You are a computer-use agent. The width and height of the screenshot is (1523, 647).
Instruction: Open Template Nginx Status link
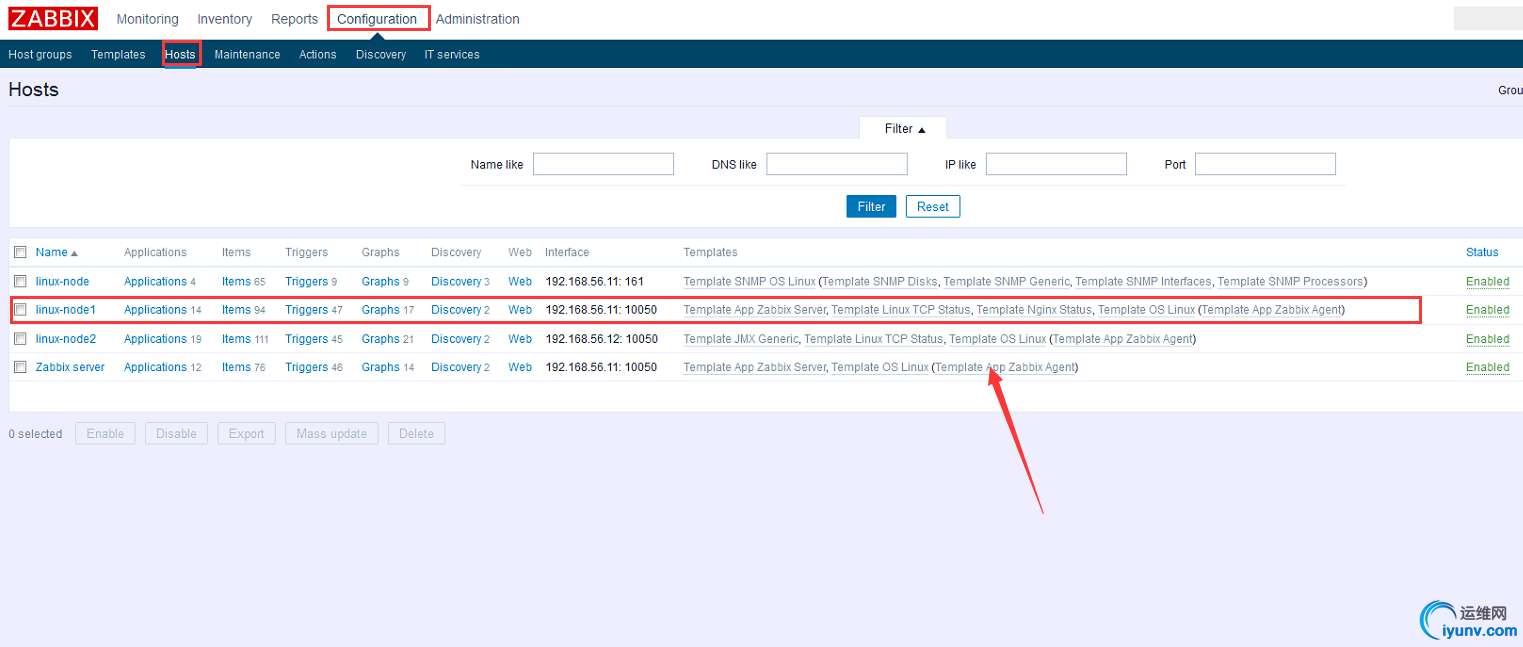pos(1034,310)
